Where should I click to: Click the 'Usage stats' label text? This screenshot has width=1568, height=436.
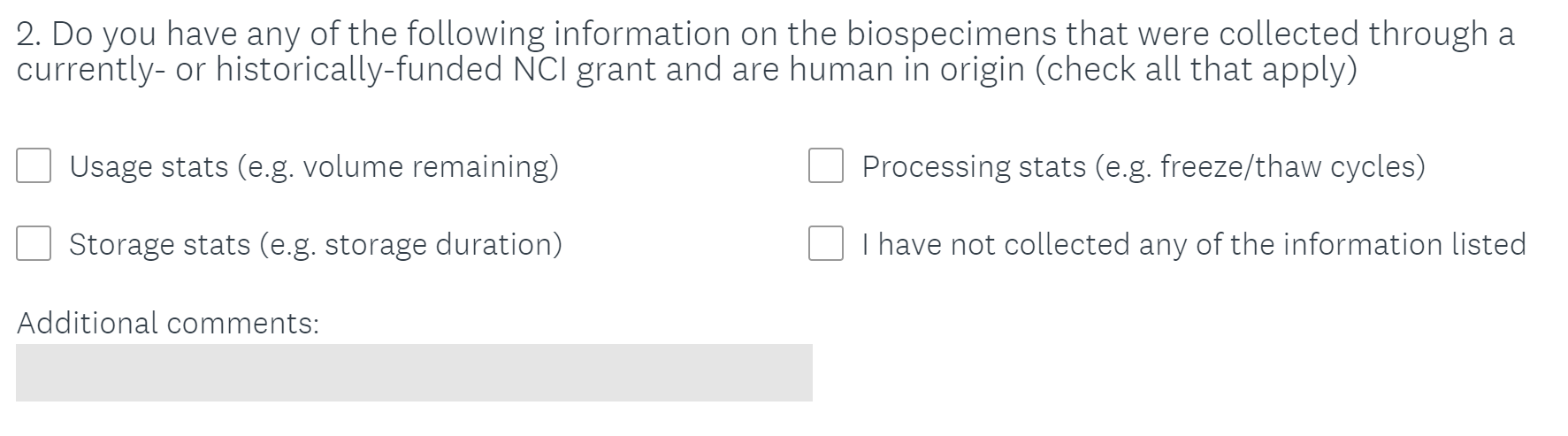[149, 166]
